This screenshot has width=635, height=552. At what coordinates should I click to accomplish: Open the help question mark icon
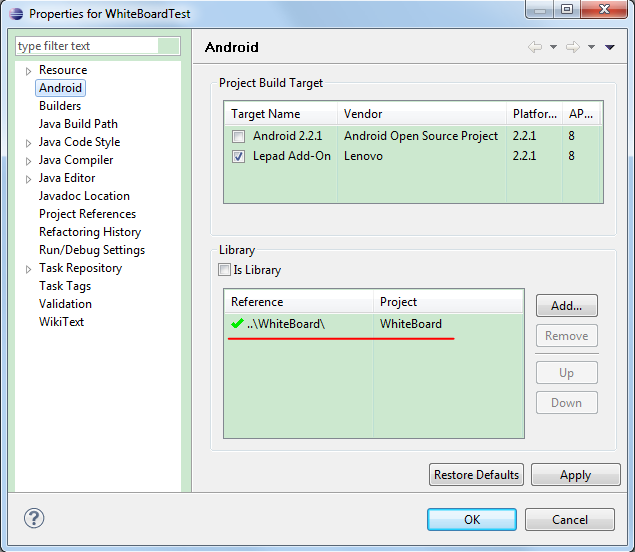(x=34, y=518)
